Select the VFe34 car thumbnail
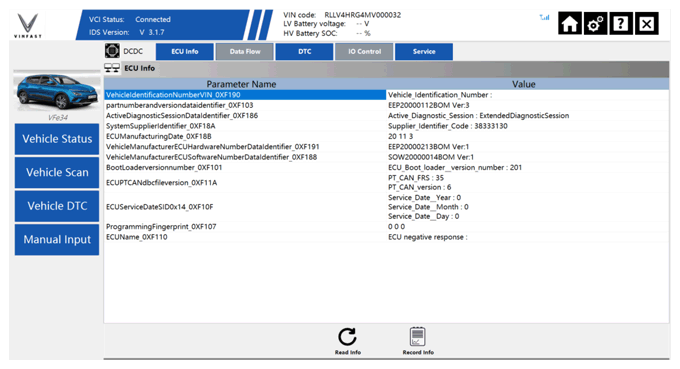This screenshot has height=369, width=680. point(57,91)
